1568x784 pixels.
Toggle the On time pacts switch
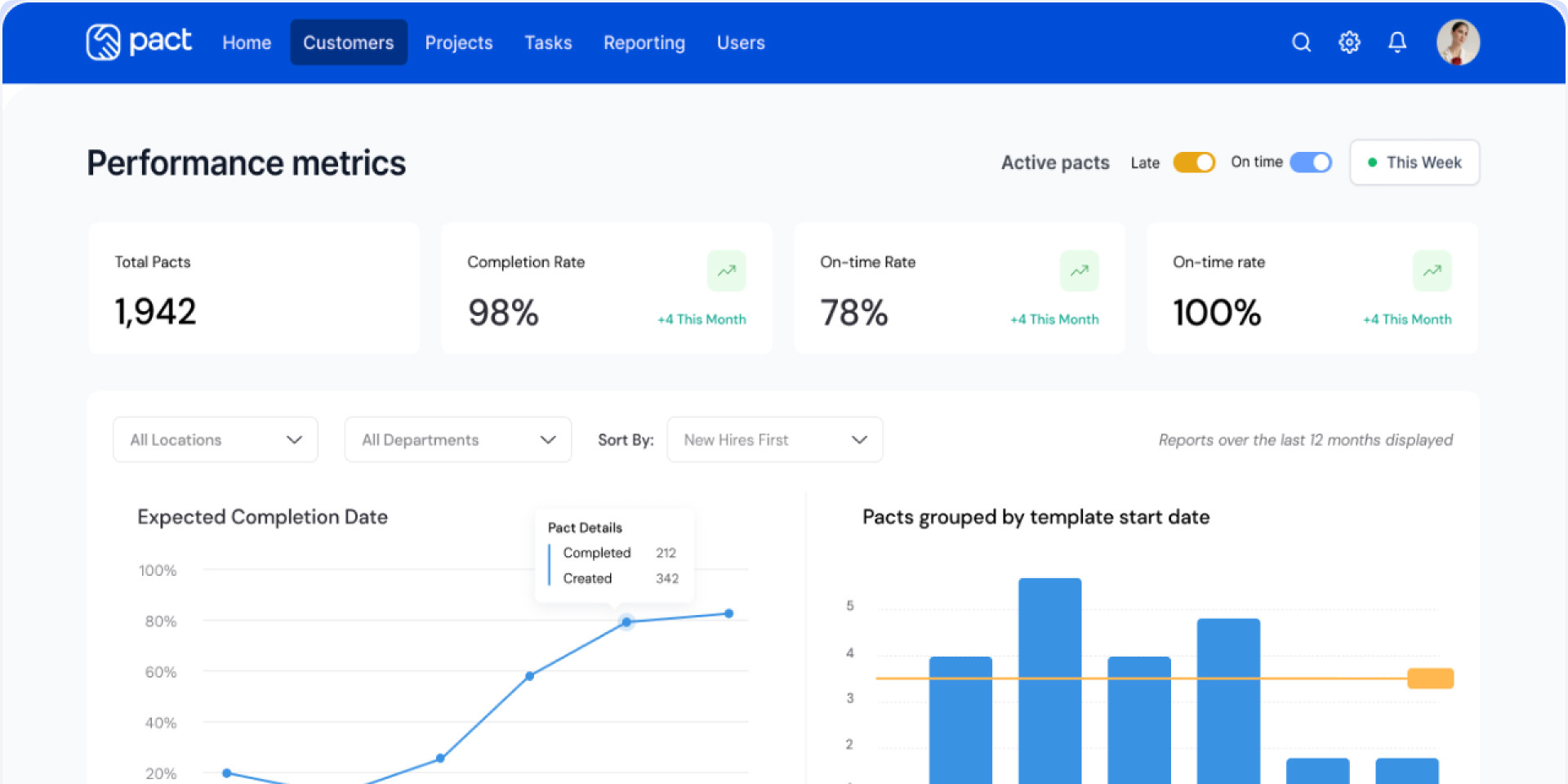coord(1311,163)
